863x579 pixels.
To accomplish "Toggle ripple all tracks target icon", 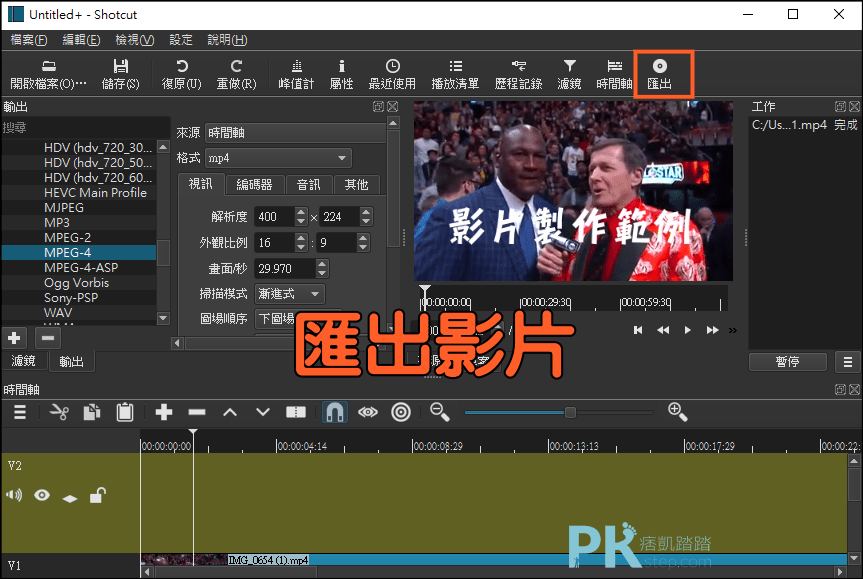I will coord(401,412).
